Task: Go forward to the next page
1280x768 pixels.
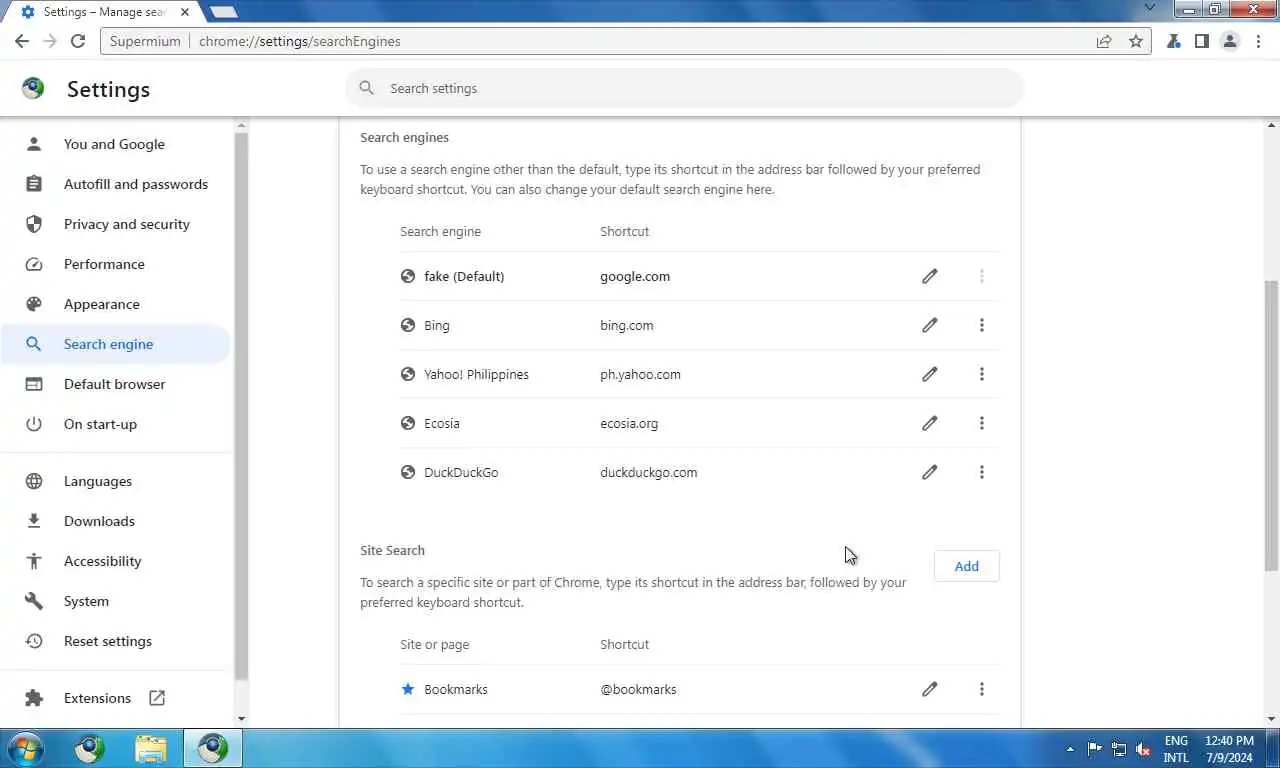Action: click(50, 41)
